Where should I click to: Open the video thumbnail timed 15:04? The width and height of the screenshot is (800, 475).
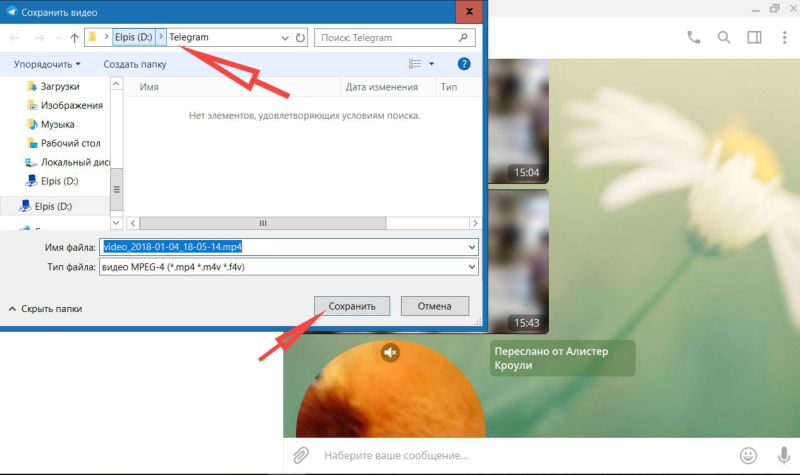click(518, 121)
